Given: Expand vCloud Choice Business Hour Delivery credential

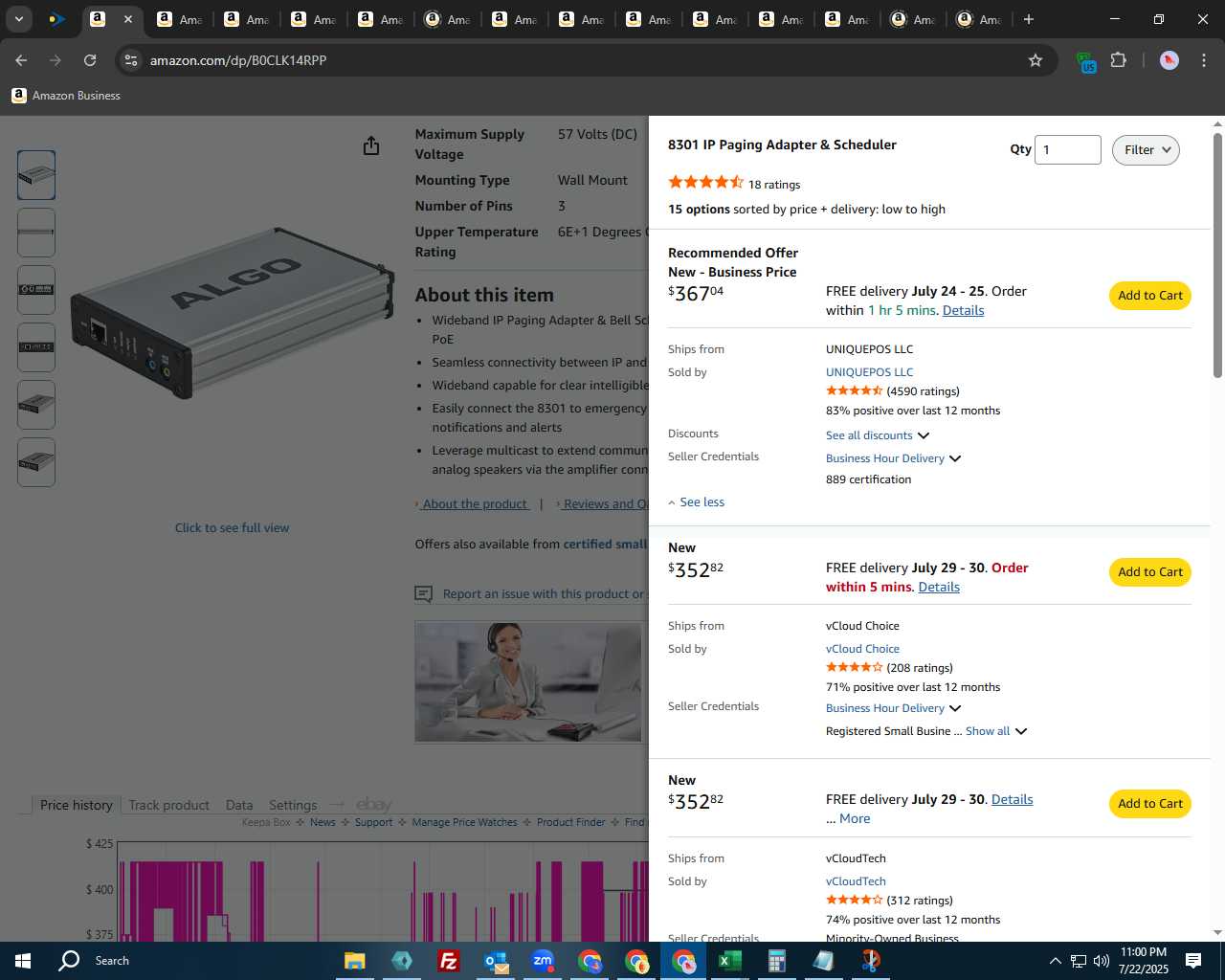Looking at the screenshot, I should [893, 708].
